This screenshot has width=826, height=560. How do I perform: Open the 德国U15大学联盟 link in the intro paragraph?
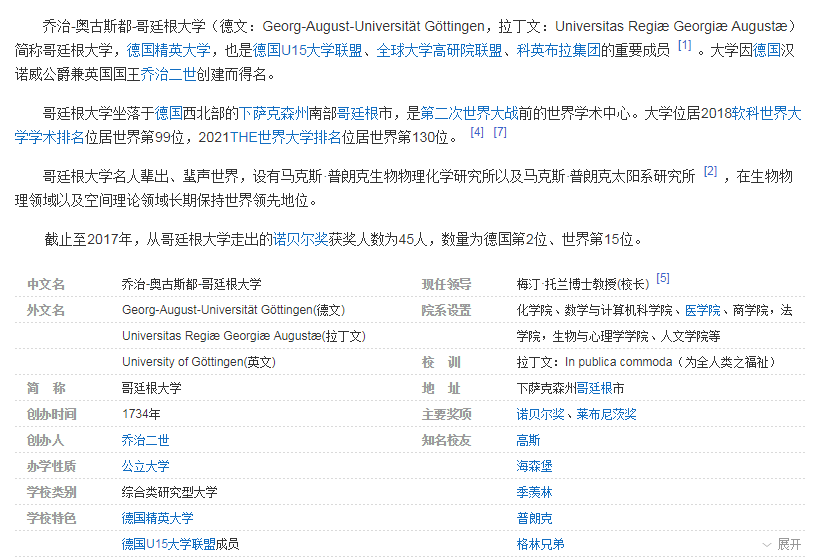click(x=308, y=51)
